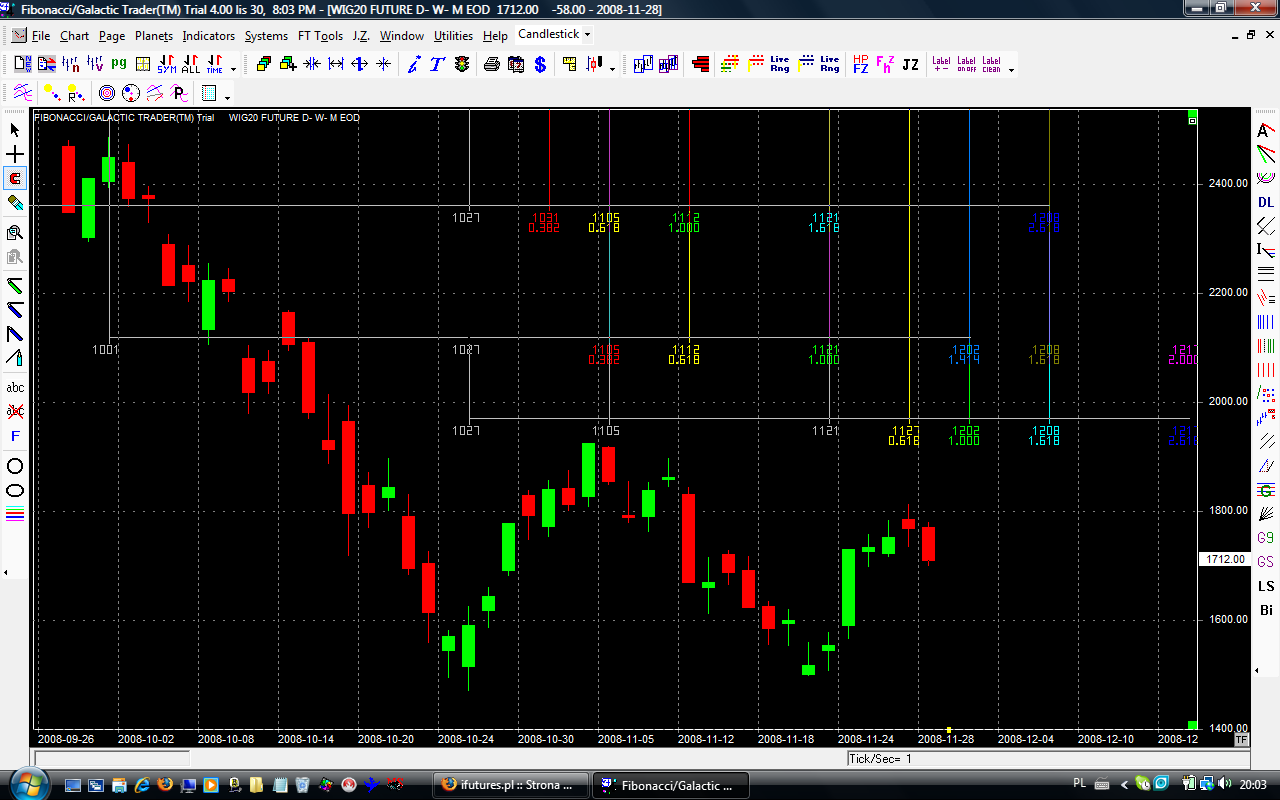This screenshot has width=1280, height=800.
Task: Click the blue dollar sign icon
Action: click(540, 64)
